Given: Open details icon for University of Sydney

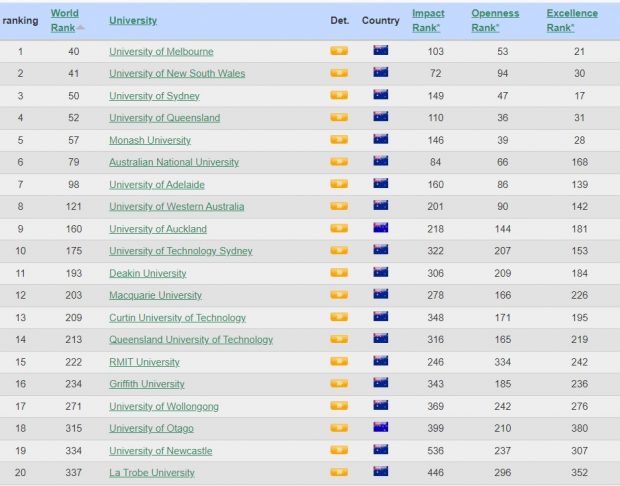Looking at the screenshot, I should click(x=339, y=95).
